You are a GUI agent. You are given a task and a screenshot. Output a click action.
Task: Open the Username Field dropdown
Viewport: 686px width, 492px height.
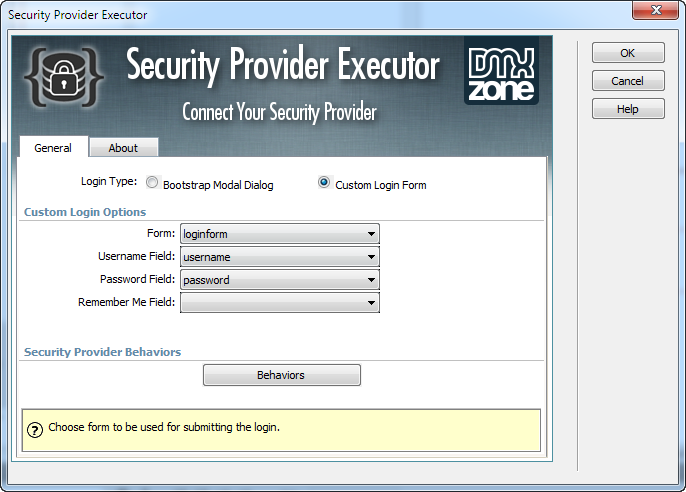280,257
